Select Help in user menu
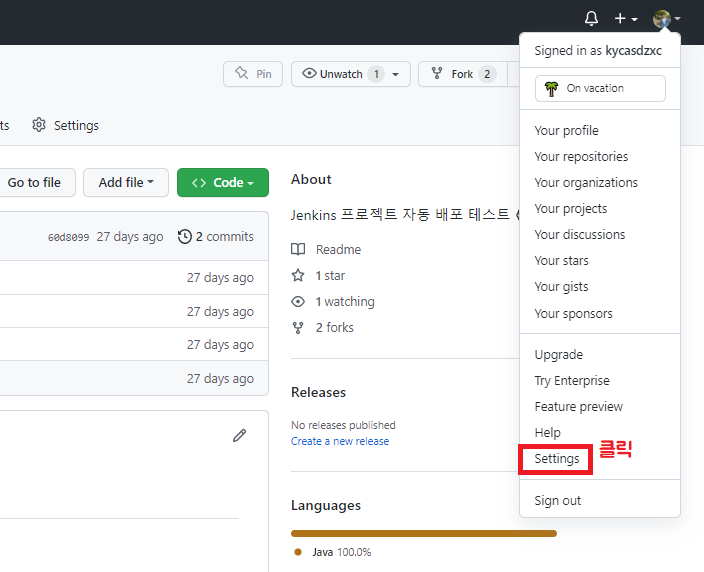Screen dimensions: 704x572 click(547, 433)
